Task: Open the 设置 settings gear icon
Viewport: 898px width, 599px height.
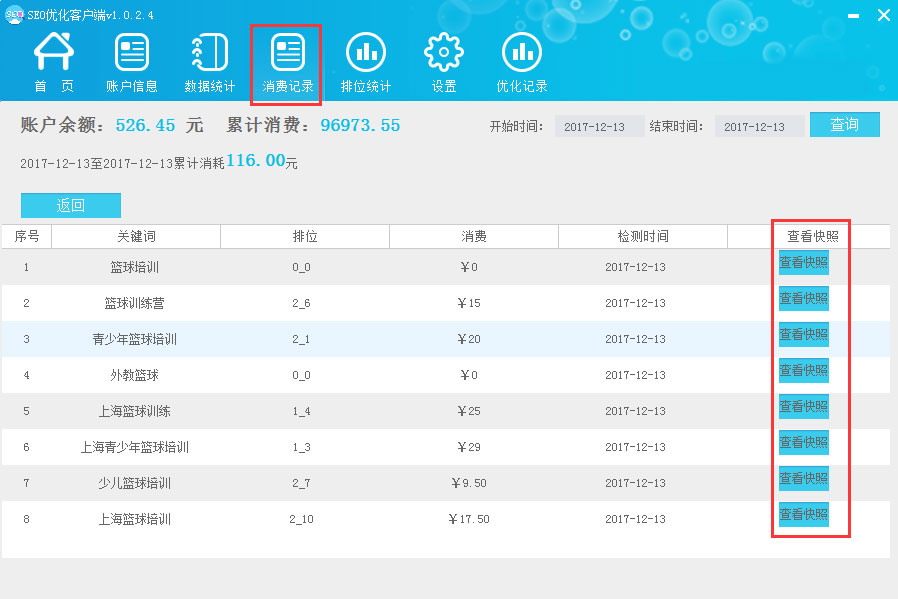Action: point(444,62)
